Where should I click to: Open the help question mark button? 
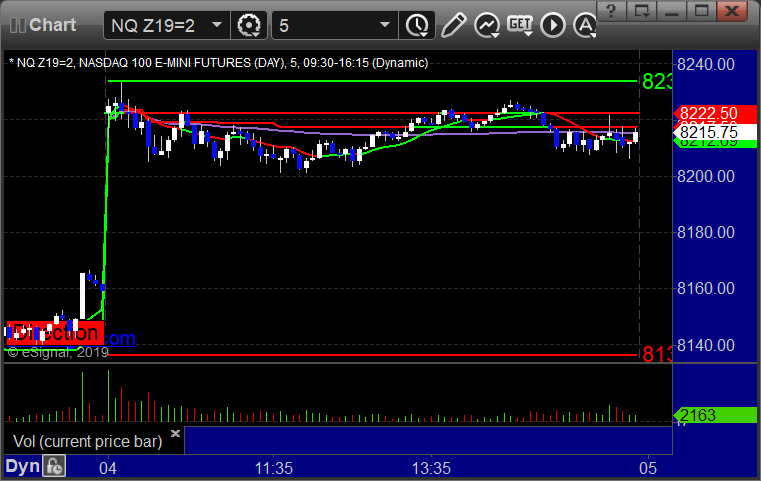pos(611,10)
